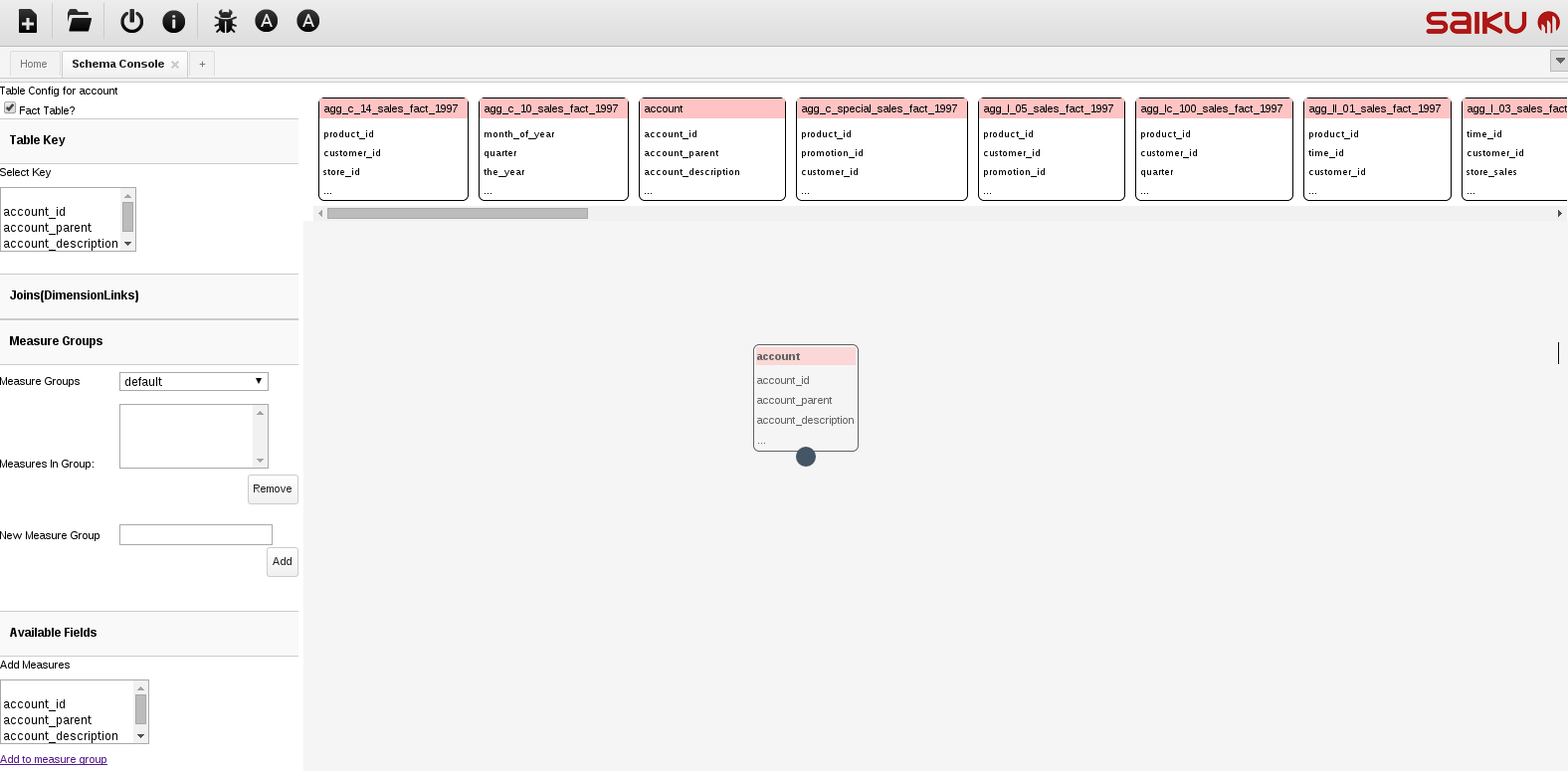The height and width of the screenshot is (771, 1568).
Task: Collapse the Measure Groups section
Action: tap(149, 341)
